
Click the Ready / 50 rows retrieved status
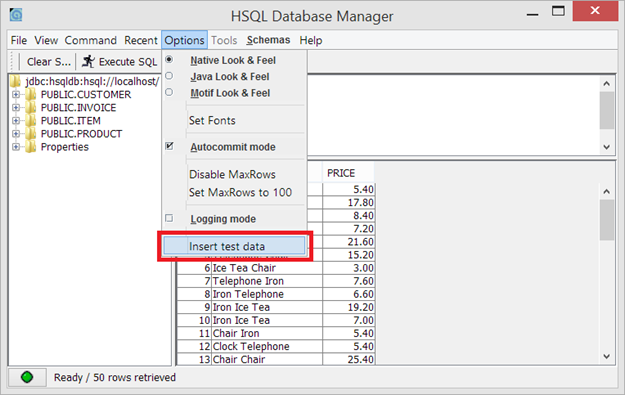[115, 377]
